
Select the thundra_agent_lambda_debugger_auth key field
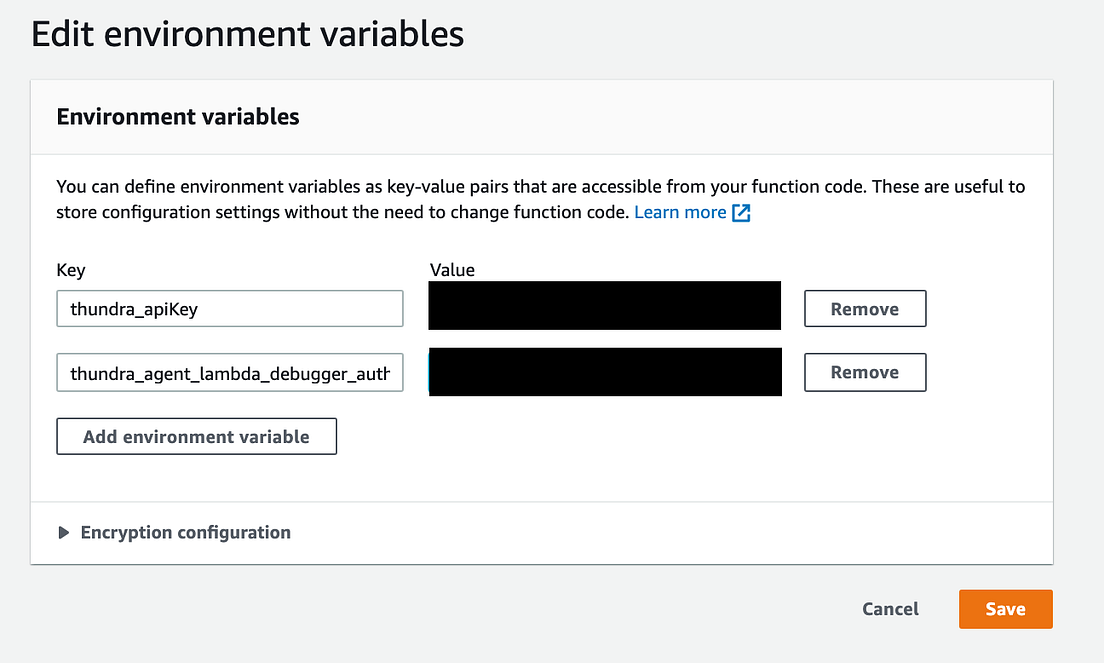[229, 372]
